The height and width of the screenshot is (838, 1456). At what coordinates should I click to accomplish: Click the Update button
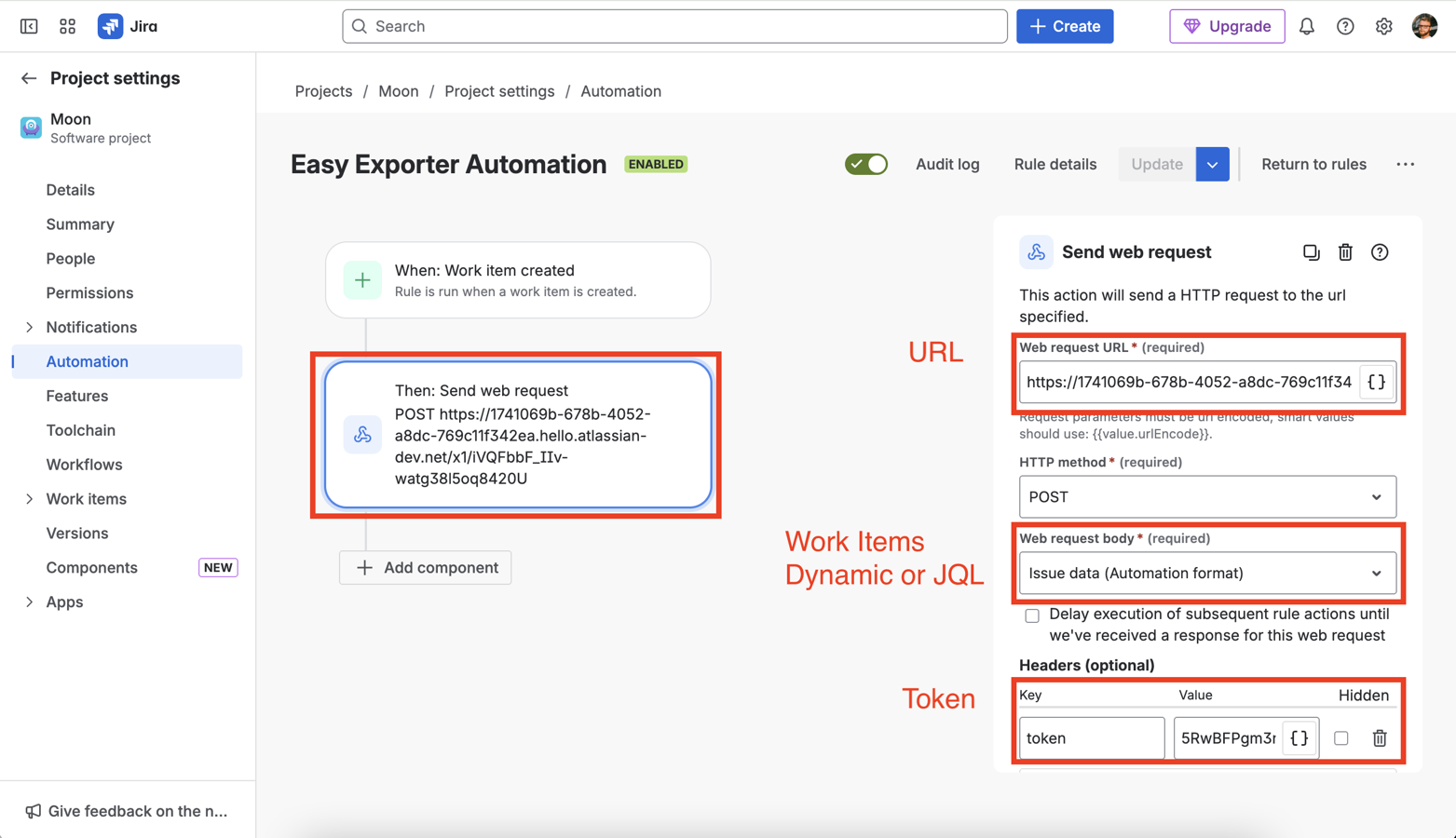tap(1157, 164)
